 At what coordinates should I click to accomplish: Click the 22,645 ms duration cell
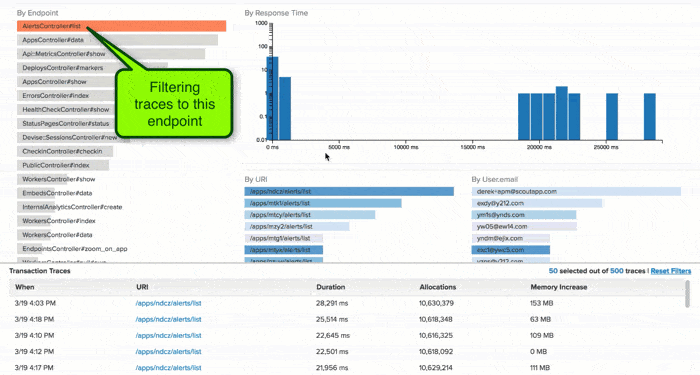[x=333, y=335]
